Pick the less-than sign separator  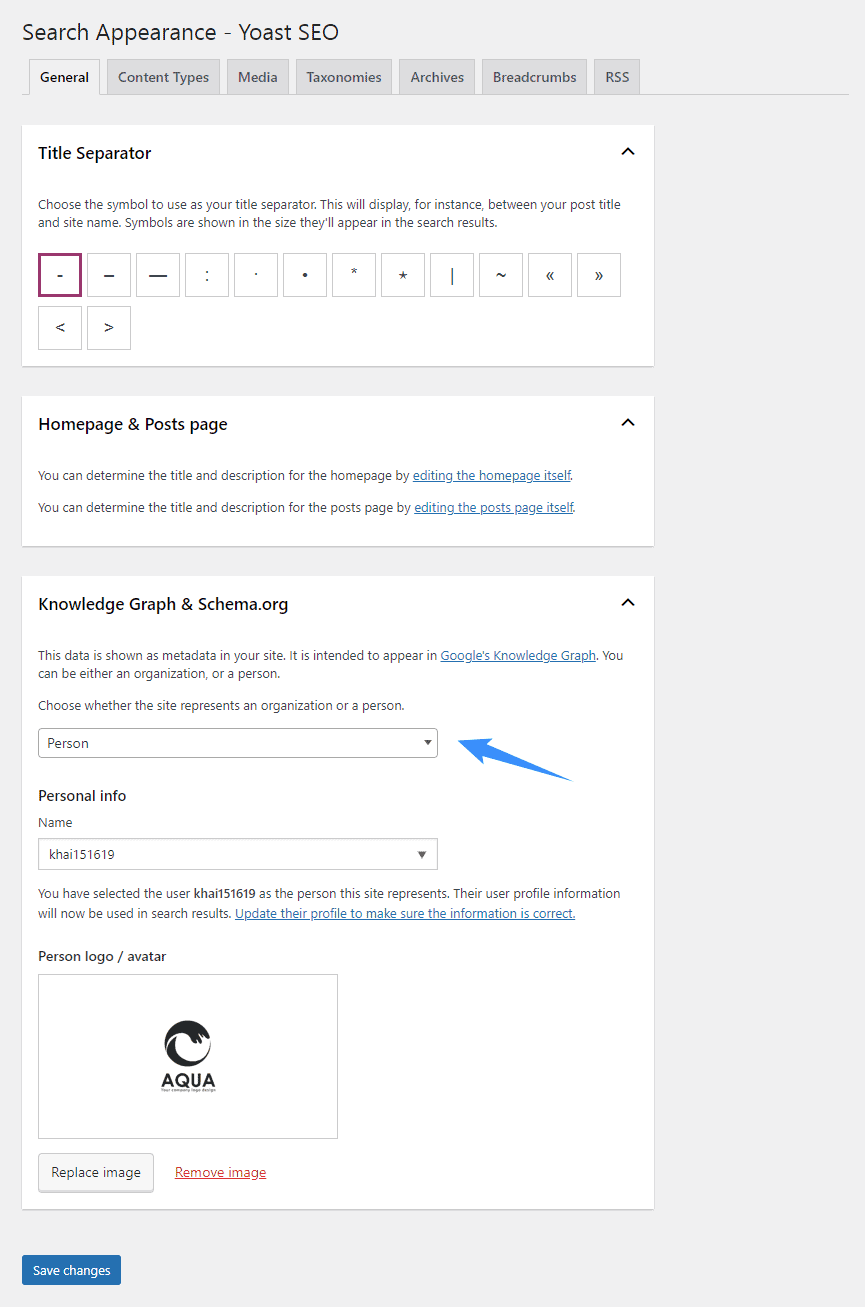pos(60,328)
